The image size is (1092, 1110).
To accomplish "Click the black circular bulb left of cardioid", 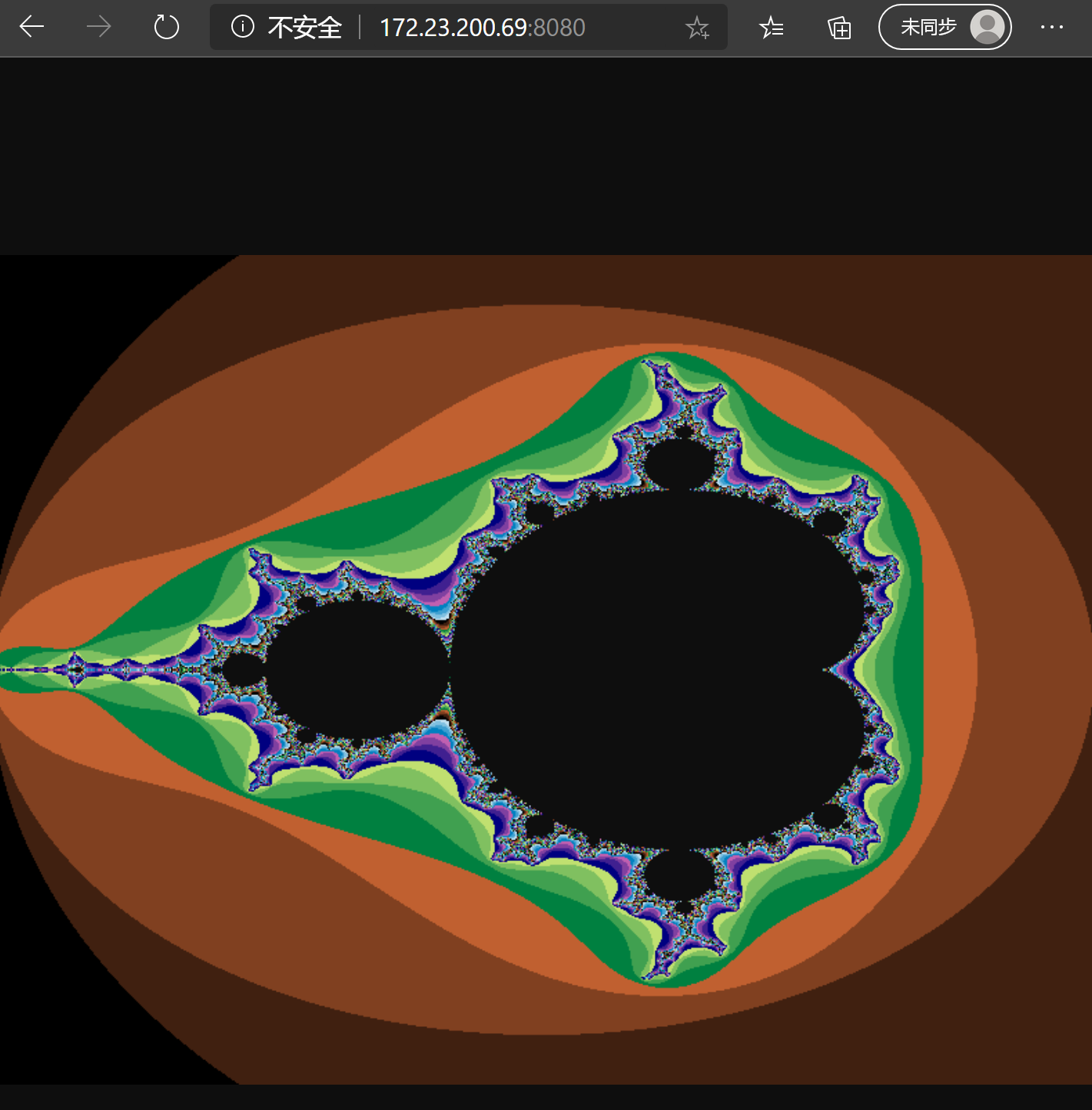I will click(x=357, y=668).
